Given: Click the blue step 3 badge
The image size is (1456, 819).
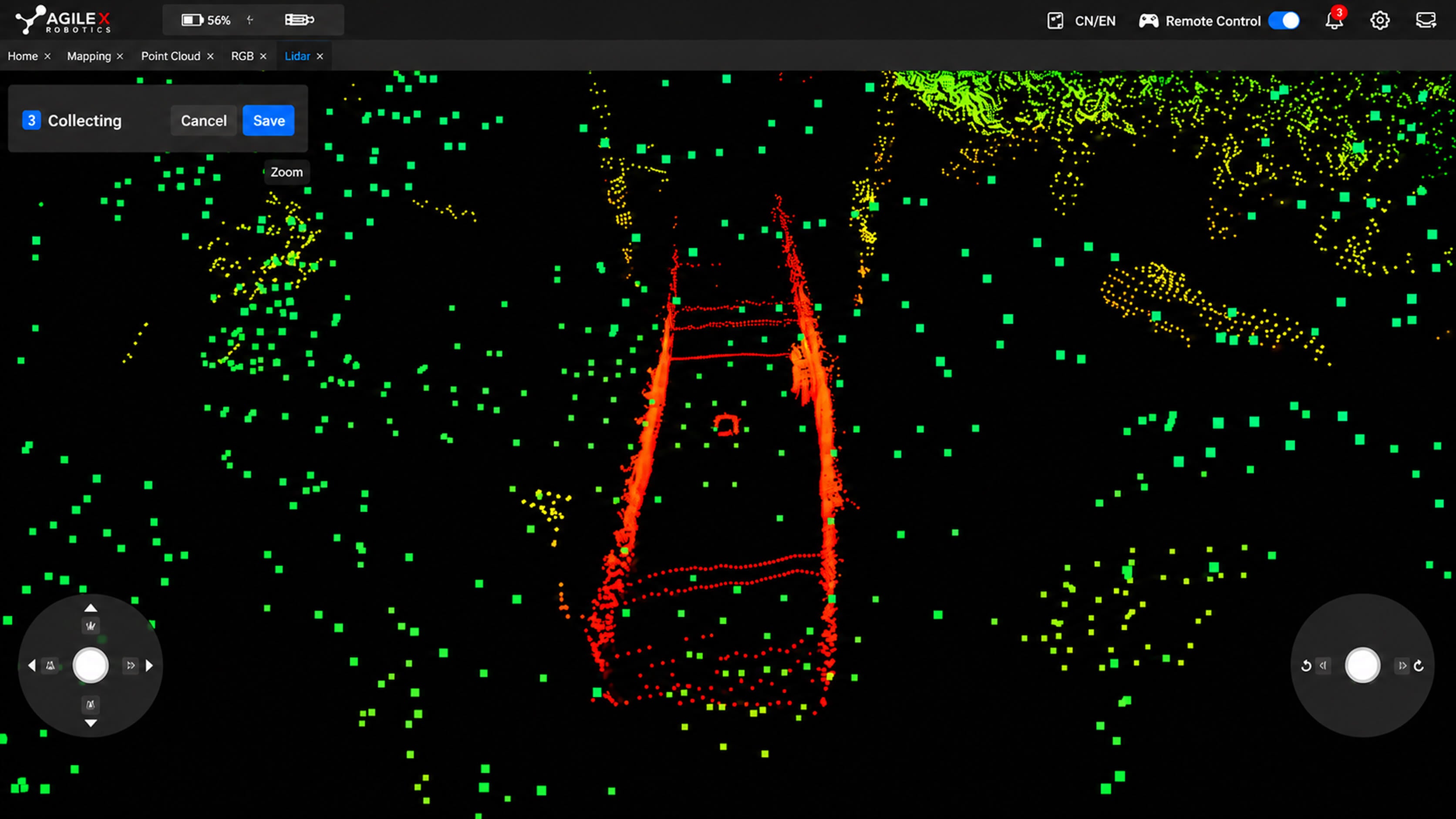Looking at the screenshot, I should click(32, 120).
